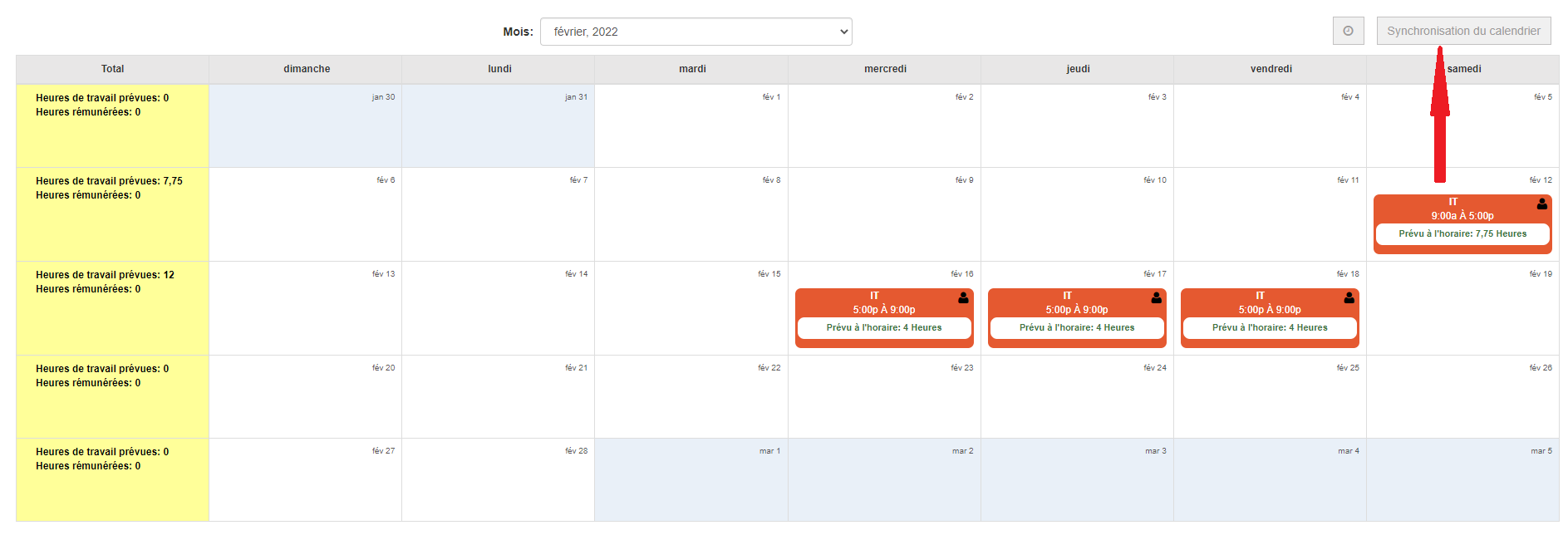This screenshot has width=1568, height=535.
Task: Click person icon on fév 18 shift
Action: tap(1349, 297)
